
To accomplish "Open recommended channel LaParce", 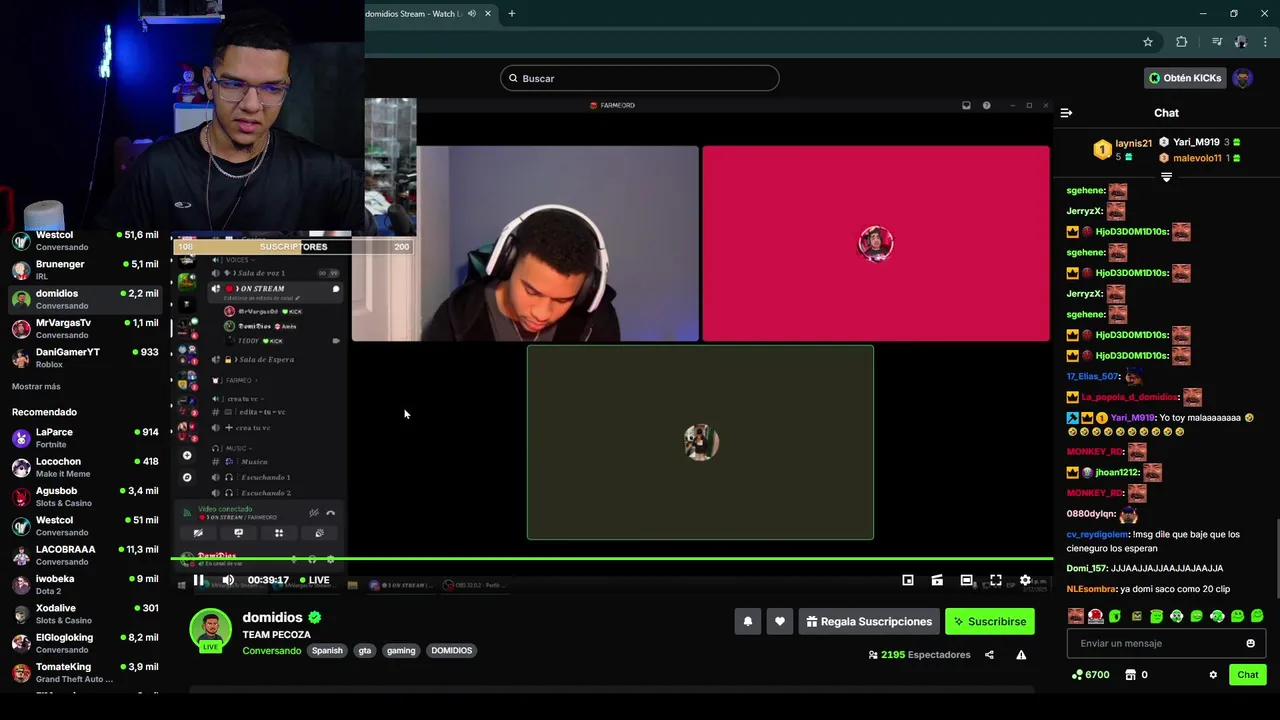I will 85,438.
